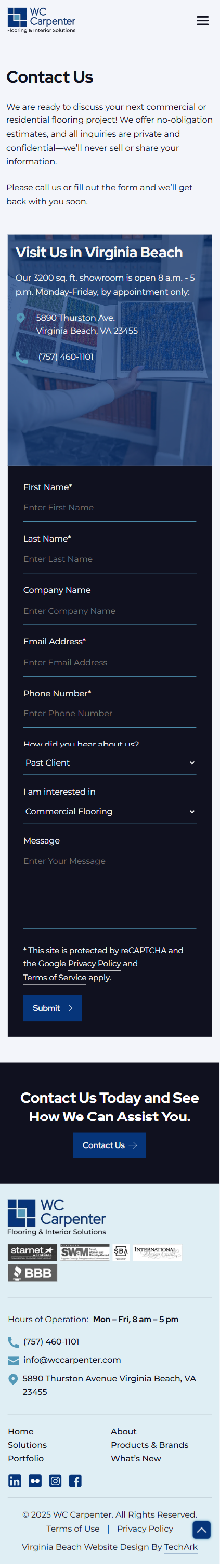Open the Instagram social icon
The height and width of the screenshot is (1568, 220).
point(55,1481)
